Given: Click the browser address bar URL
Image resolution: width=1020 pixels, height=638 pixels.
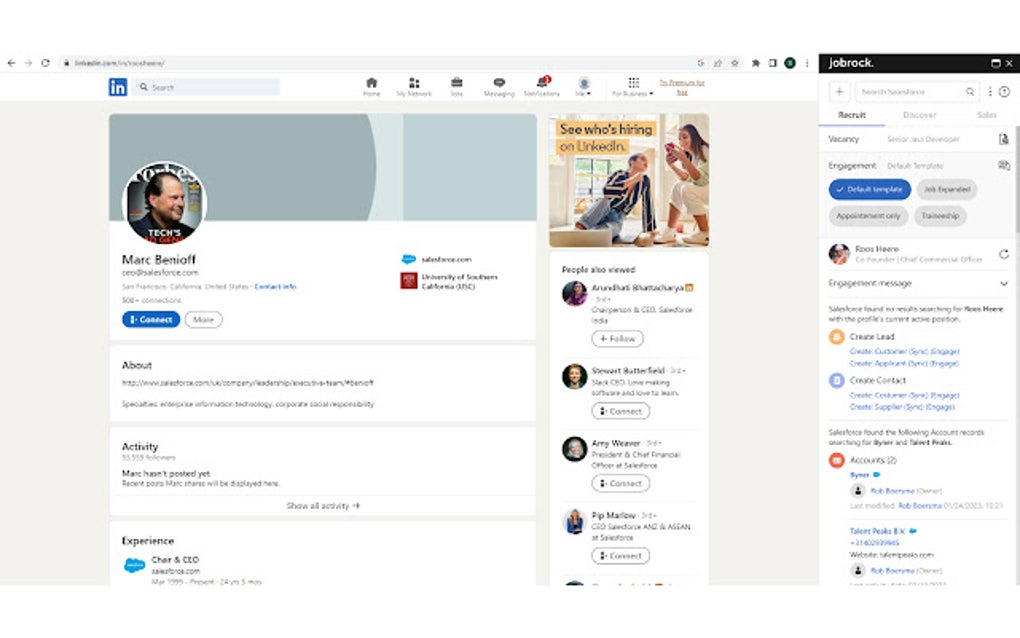Looking at the screenshot, I should click(119, 63).
